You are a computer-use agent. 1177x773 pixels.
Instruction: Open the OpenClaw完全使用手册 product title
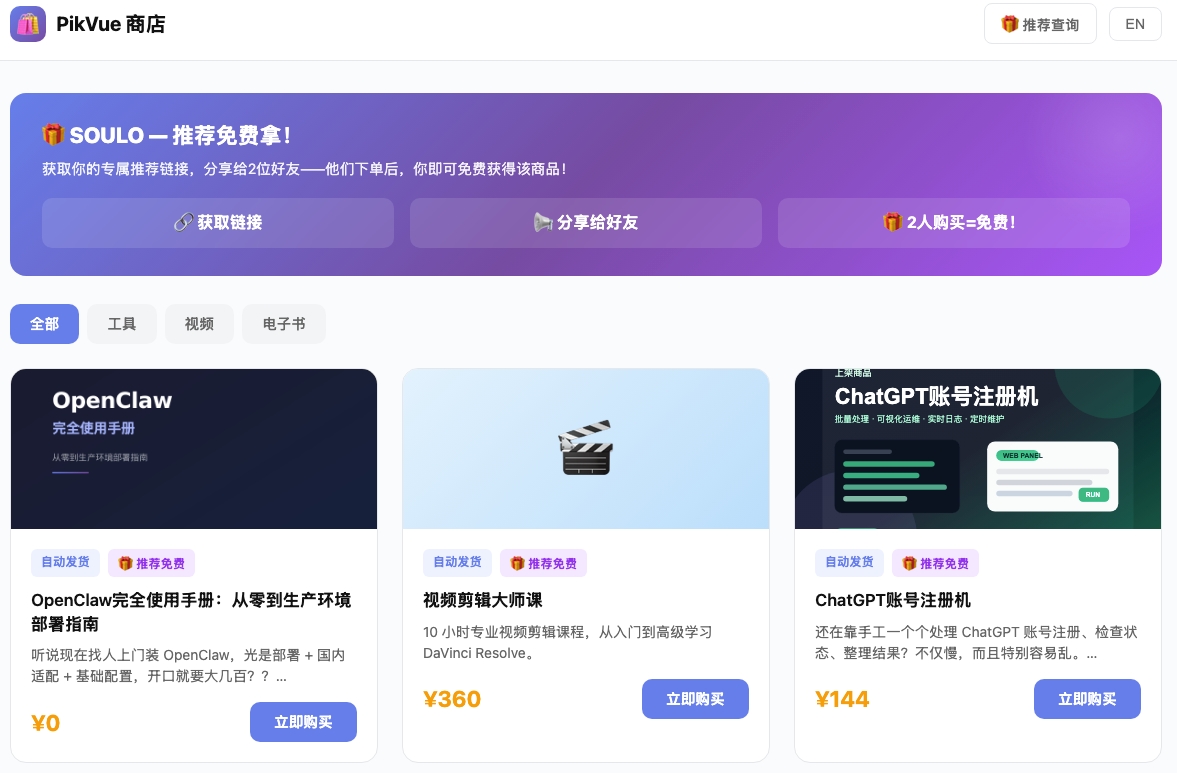(191, 612)
